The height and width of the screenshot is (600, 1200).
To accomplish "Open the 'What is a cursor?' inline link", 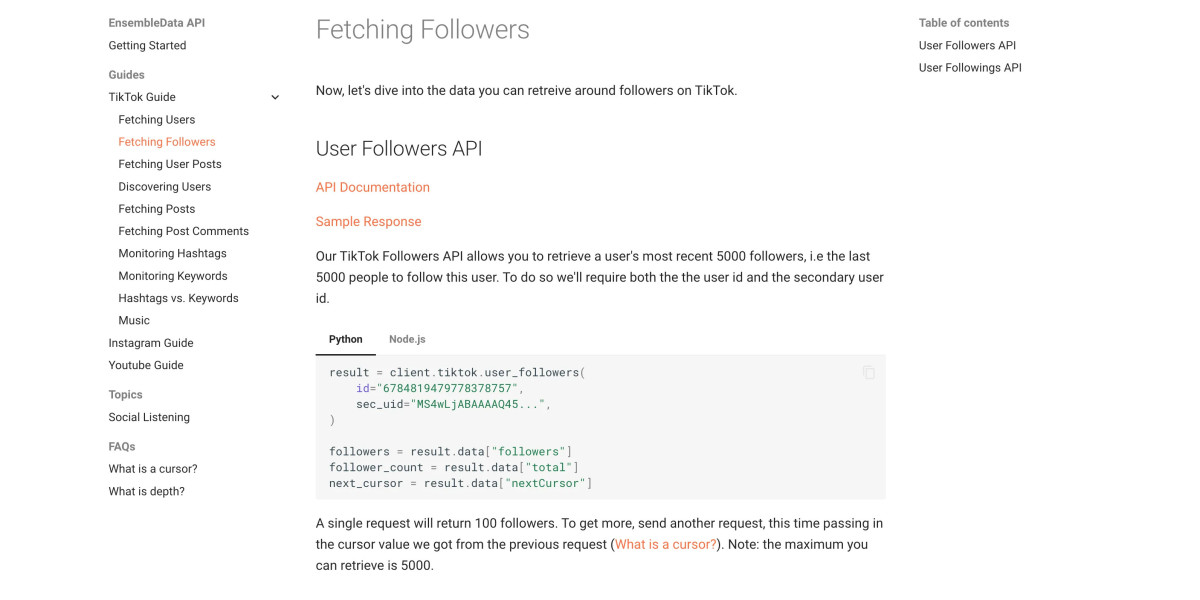I will pos(664,544).
